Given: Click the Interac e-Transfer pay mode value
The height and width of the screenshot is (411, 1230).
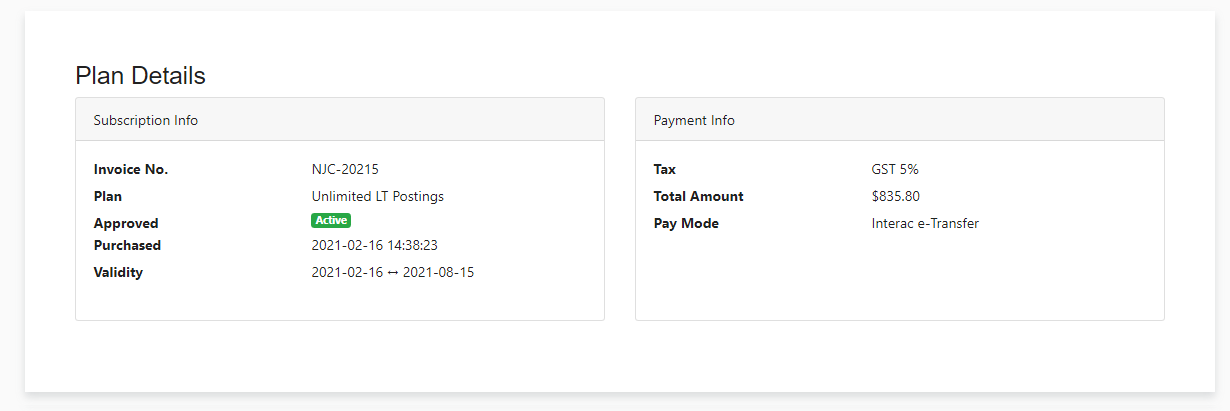Looking at the screenshot, I should coord(924,223).
